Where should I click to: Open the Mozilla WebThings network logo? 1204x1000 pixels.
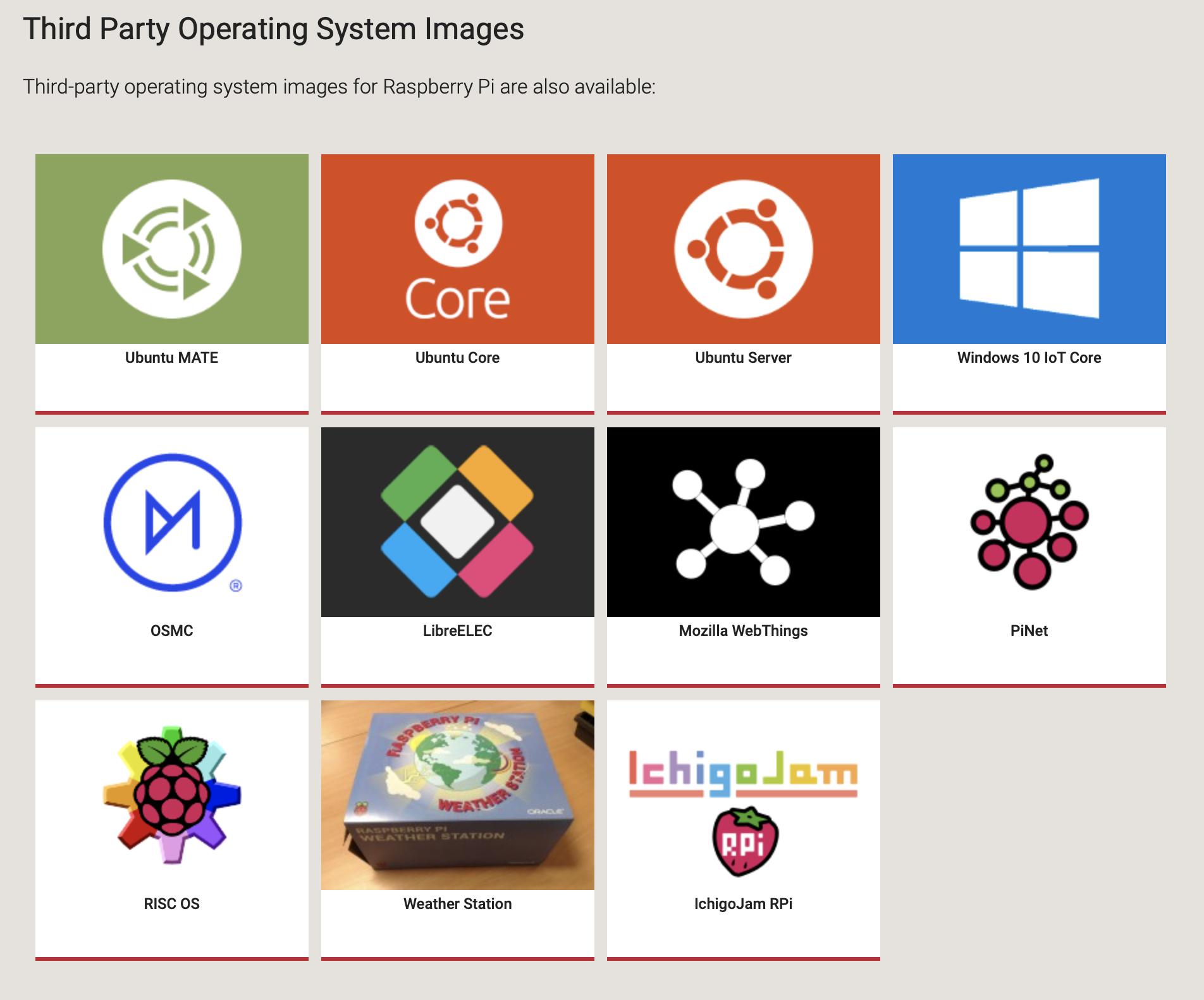[744, 522]
